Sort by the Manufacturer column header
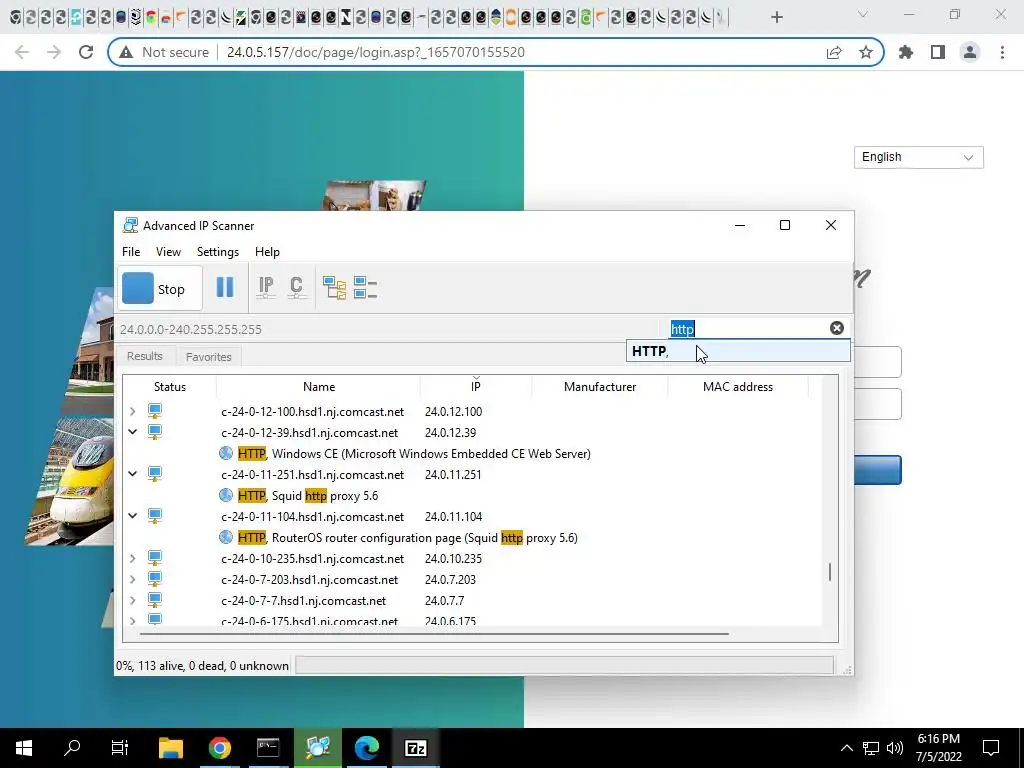Image resolution: width=1024 pixels, height=768 pixels. click(600, 387)
